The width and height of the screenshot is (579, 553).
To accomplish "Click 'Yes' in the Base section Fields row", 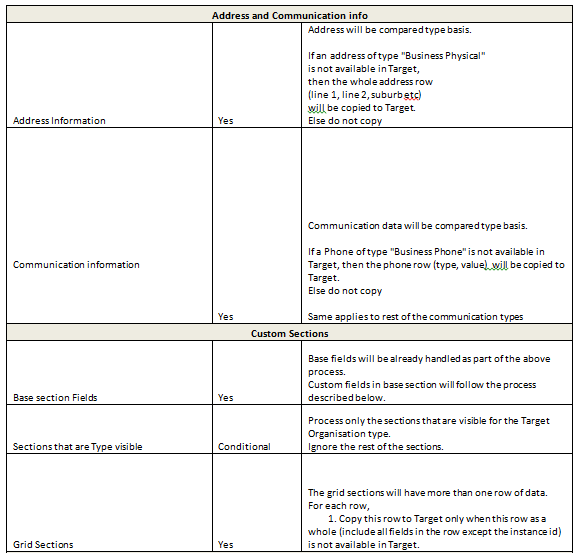I will [225, 398].
